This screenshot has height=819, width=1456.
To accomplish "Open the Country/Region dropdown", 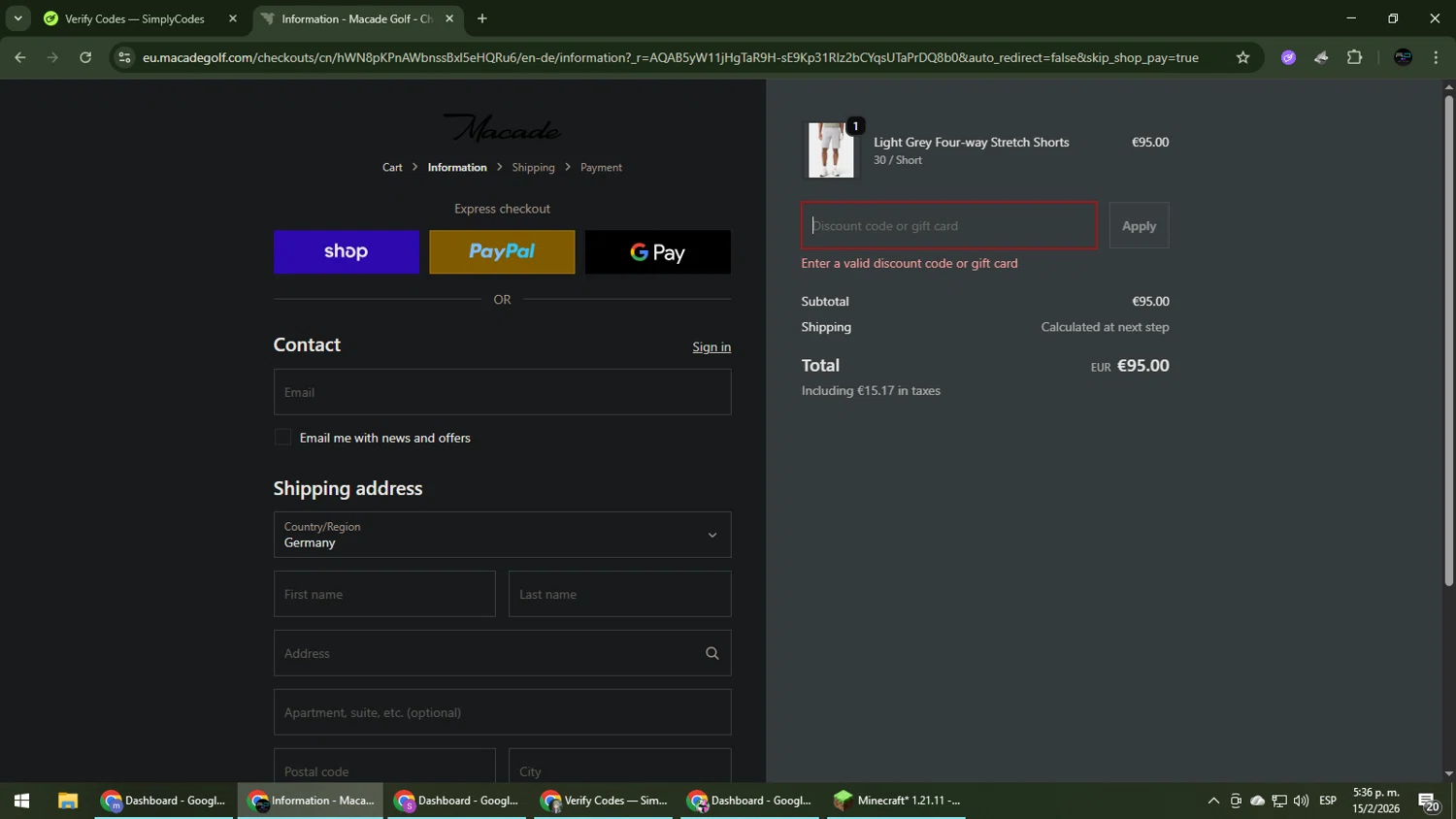I will pos(502,535).
